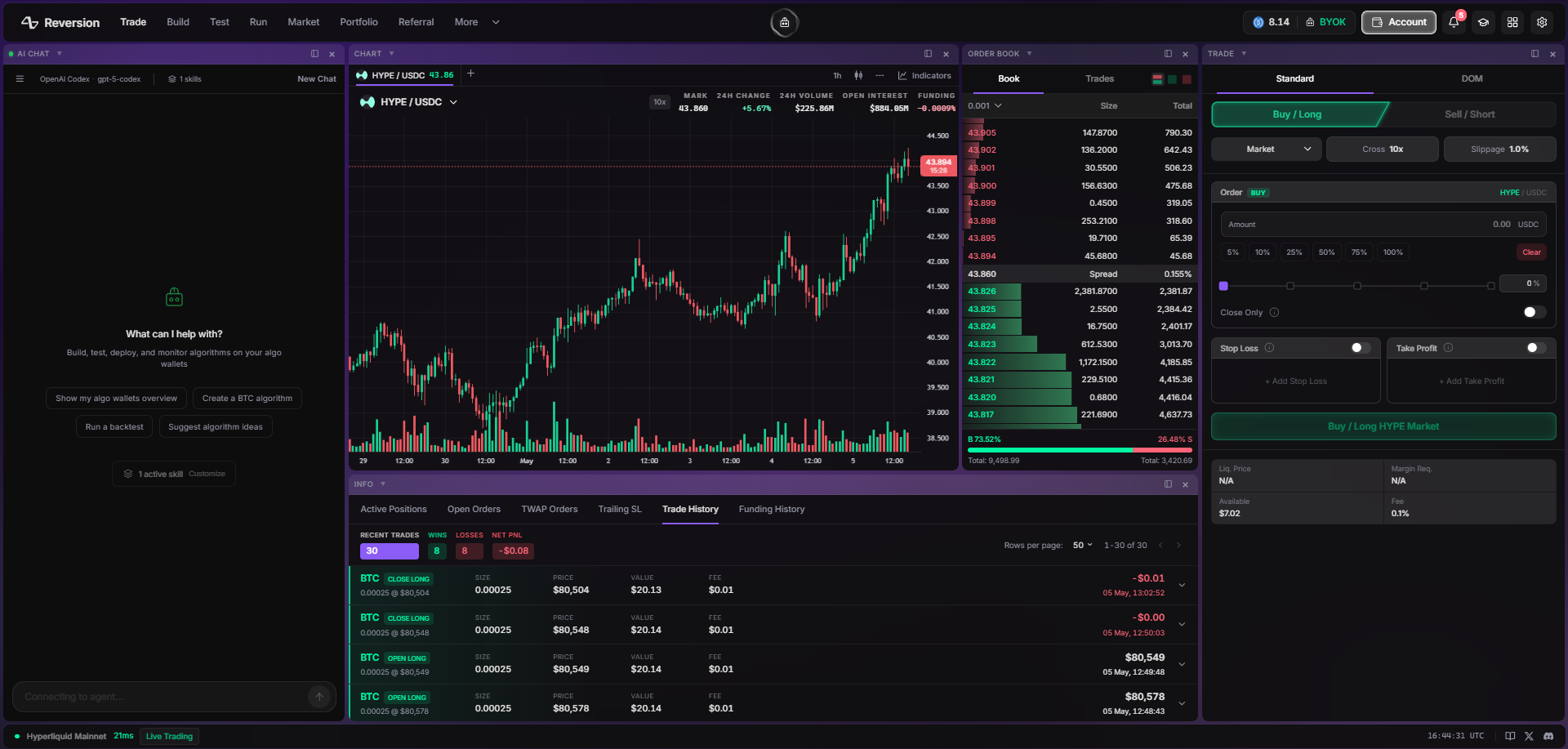This screenshot has height=749, width=1568.
Task: Open the docs book icon in status bar
Action: [1510, 736]
